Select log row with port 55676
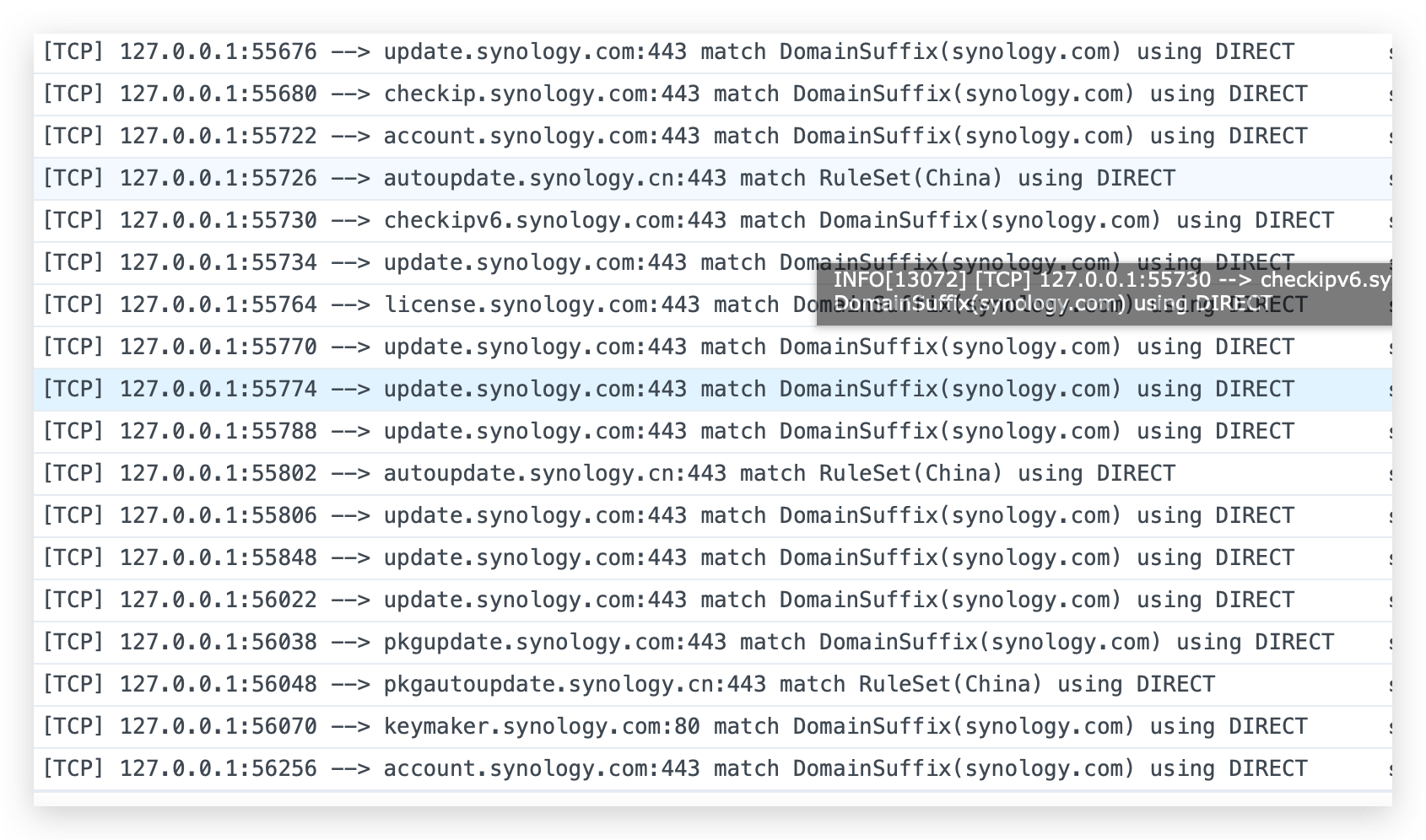 tap(713, 52)
